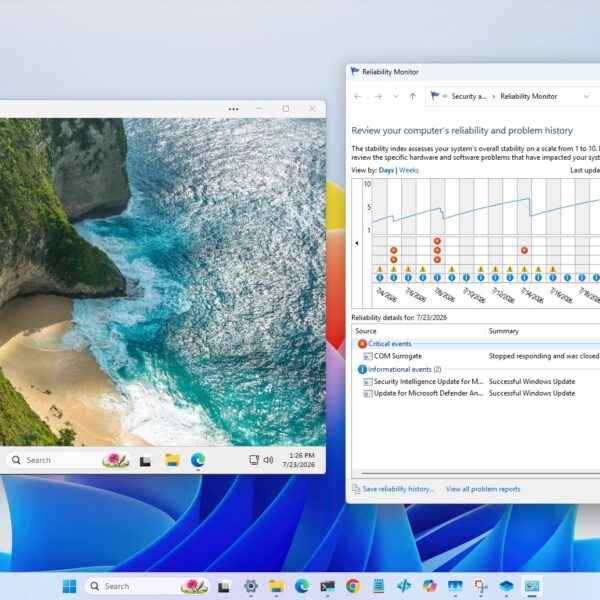
Task: Open File Explorer from main taskbar
Action: coord(276,586)
